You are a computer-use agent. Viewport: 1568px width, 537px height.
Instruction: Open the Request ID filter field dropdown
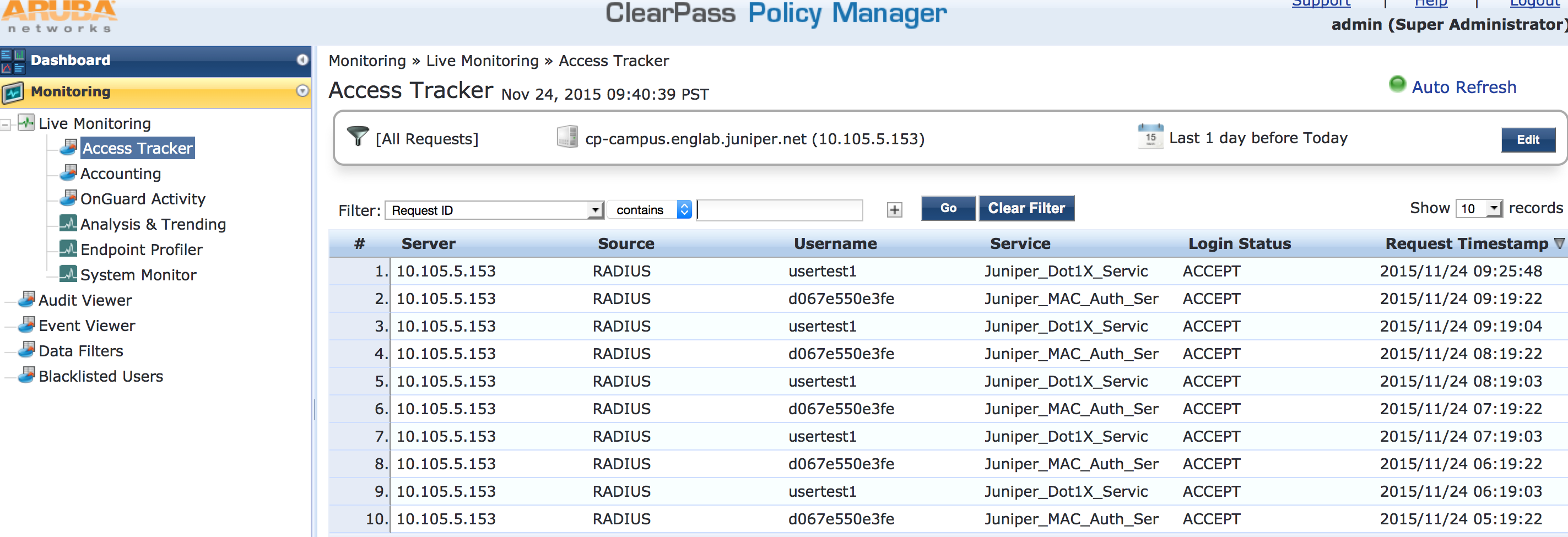(x=594, y=210)
